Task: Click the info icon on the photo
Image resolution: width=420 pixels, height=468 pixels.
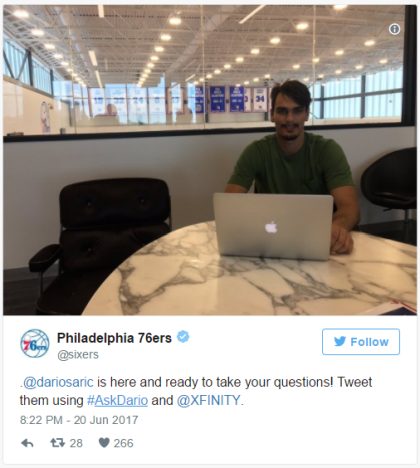Action: (394, 29)
